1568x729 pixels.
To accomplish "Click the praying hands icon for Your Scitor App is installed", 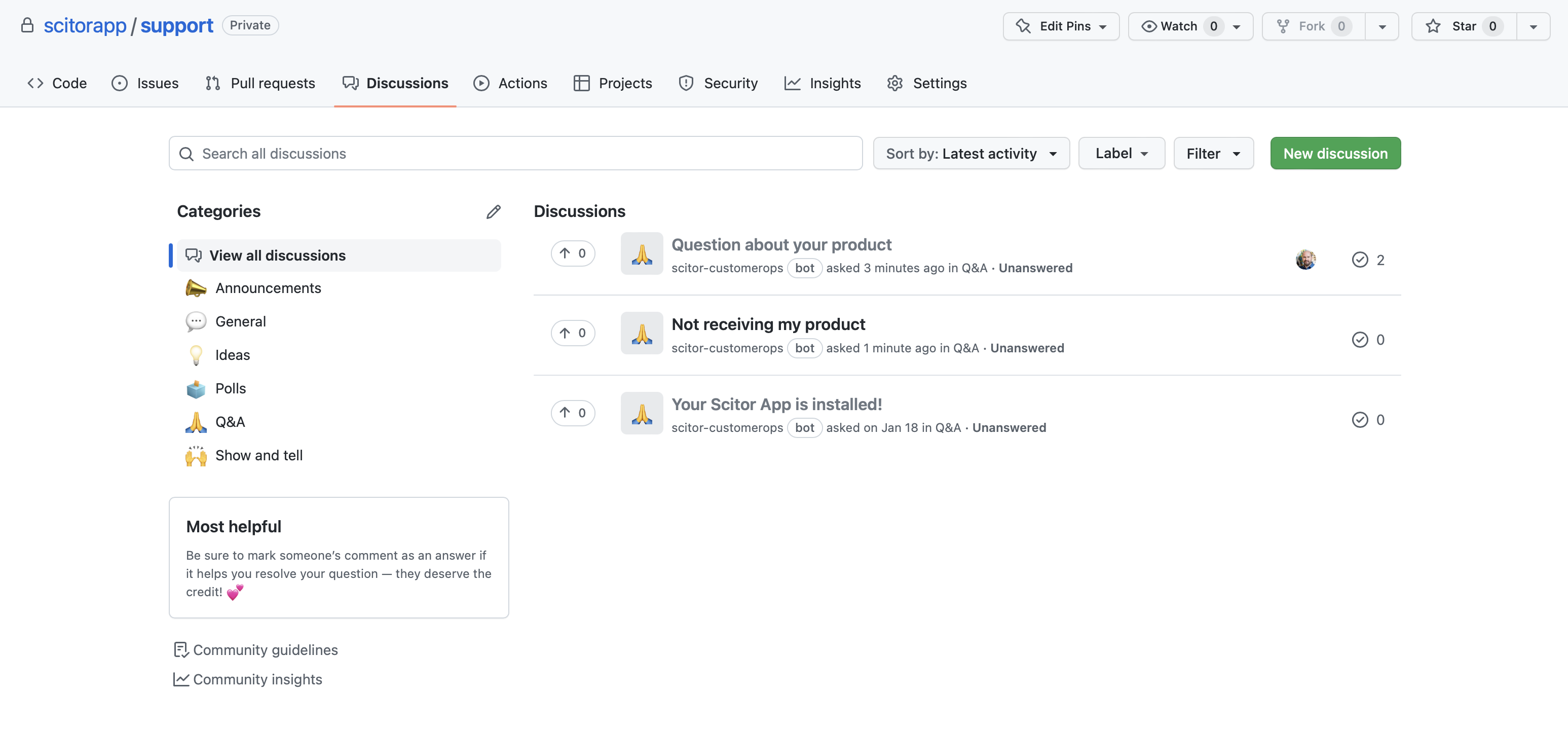I will (x=642, y=413).
